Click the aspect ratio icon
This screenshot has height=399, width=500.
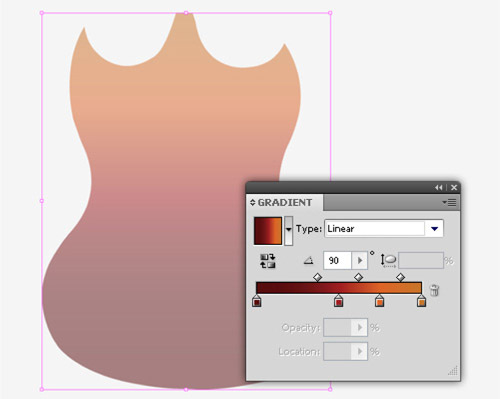click(x=388, y=260)
